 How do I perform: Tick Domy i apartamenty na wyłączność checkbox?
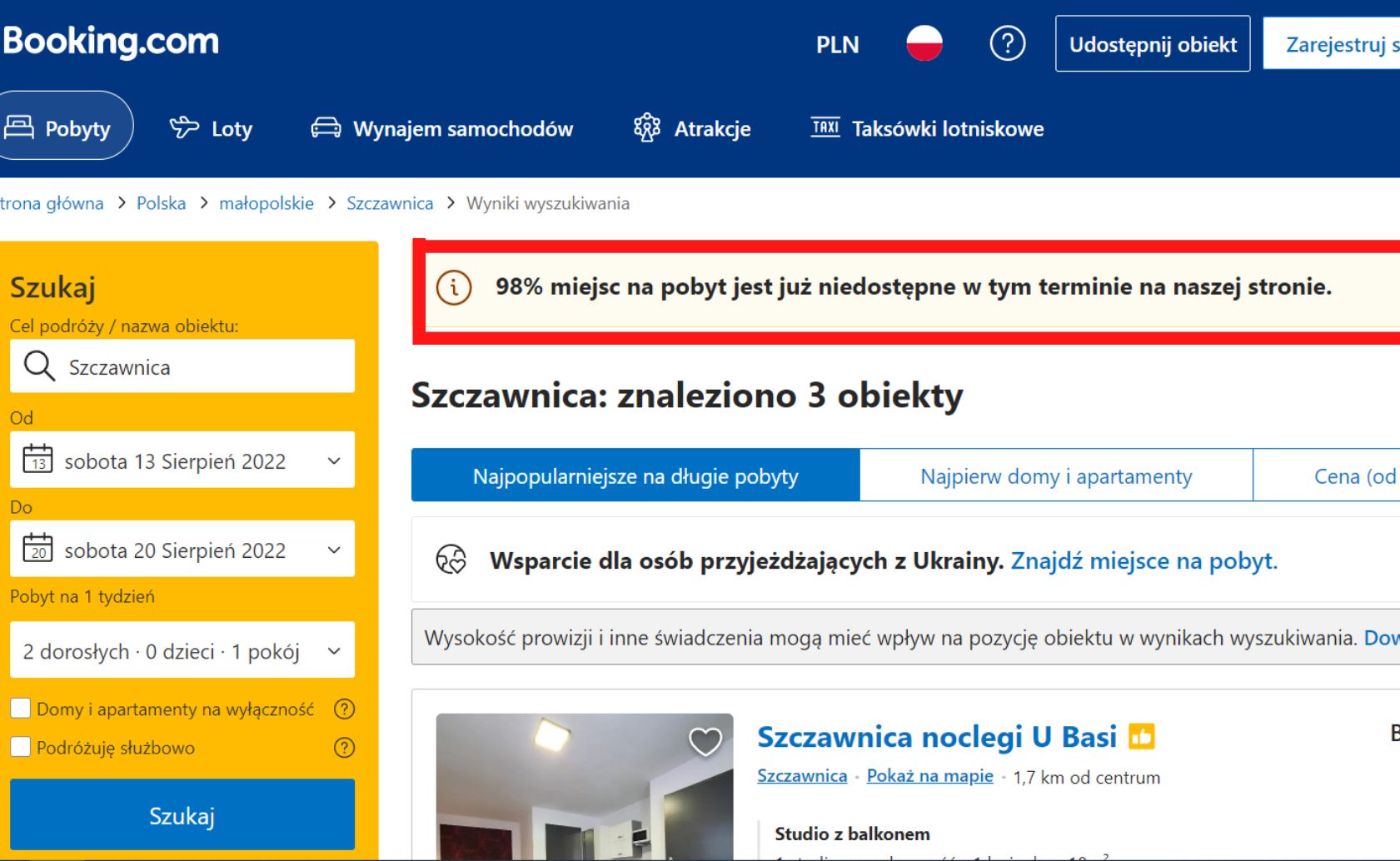pyautogui.click(x=20, y=709)
